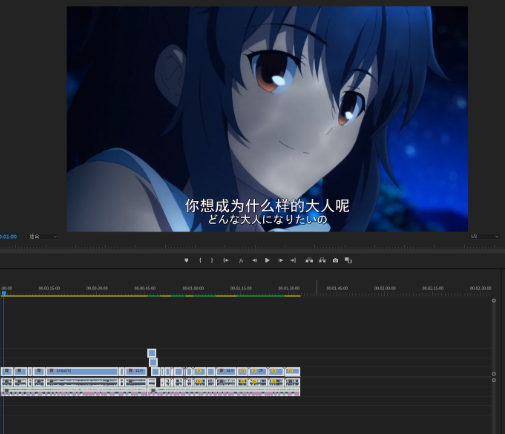Select the first video clip at timeline start

point(7,371)
